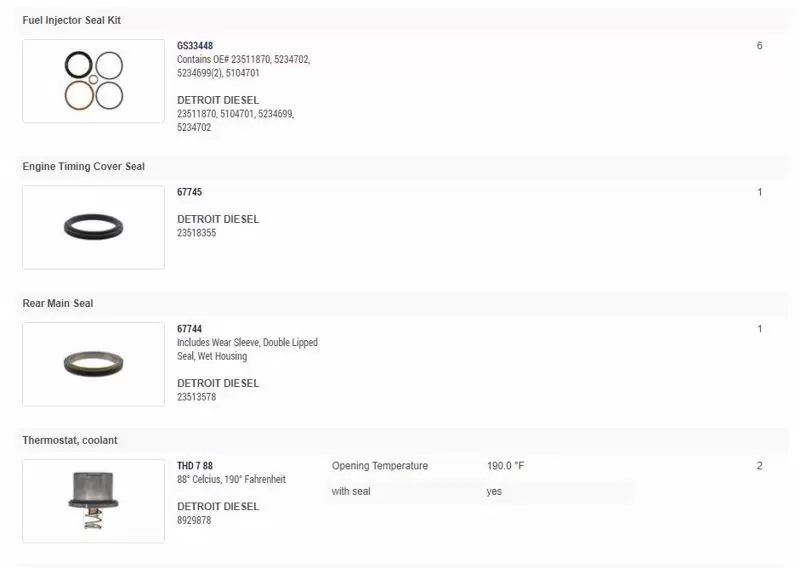Click Detroit Diesel OE number 23518355
This screenshot has width=800, height=568.
click(196, 233)
